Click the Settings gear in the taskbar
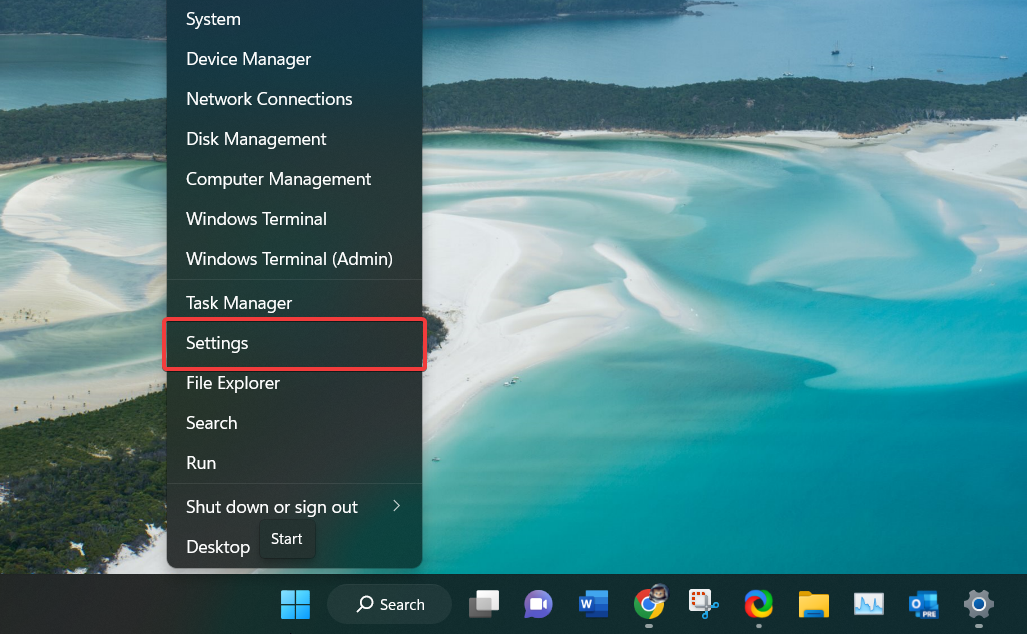Viewport: 1027px width, 634px height. [978, 604]
